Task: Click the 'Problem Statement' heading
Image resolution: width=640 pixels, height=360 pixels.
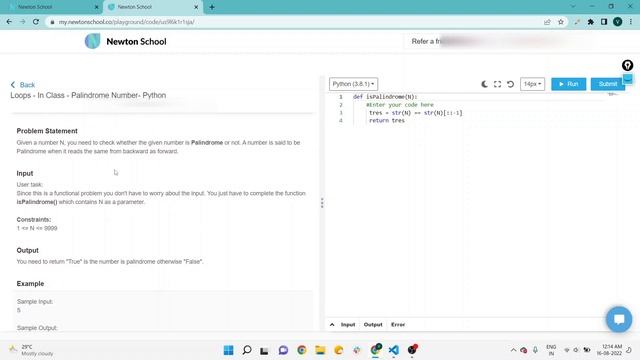Action: pos(47,131)
